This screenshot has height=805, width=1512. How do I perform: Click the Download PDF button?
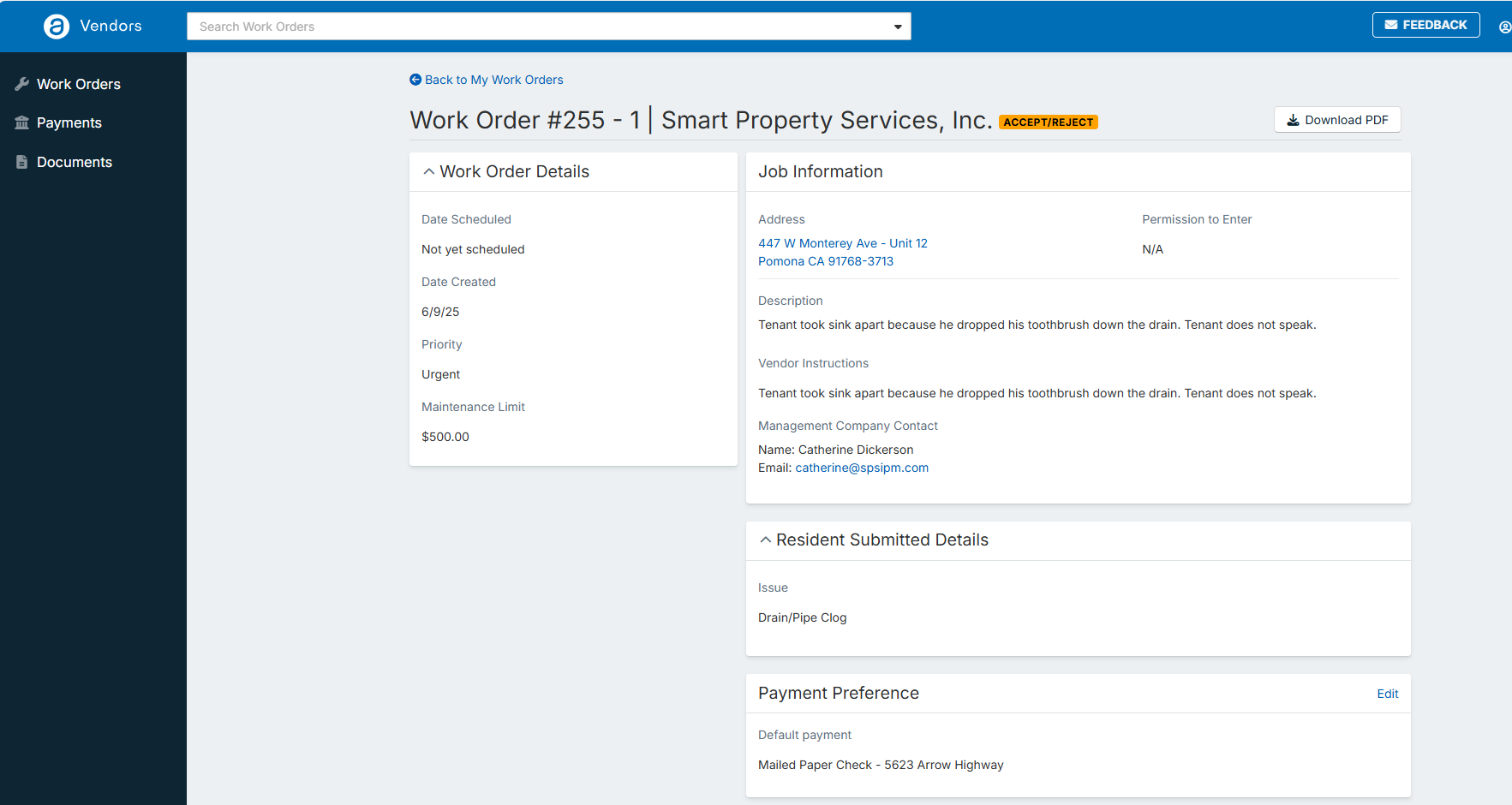tap(1337, 120)
